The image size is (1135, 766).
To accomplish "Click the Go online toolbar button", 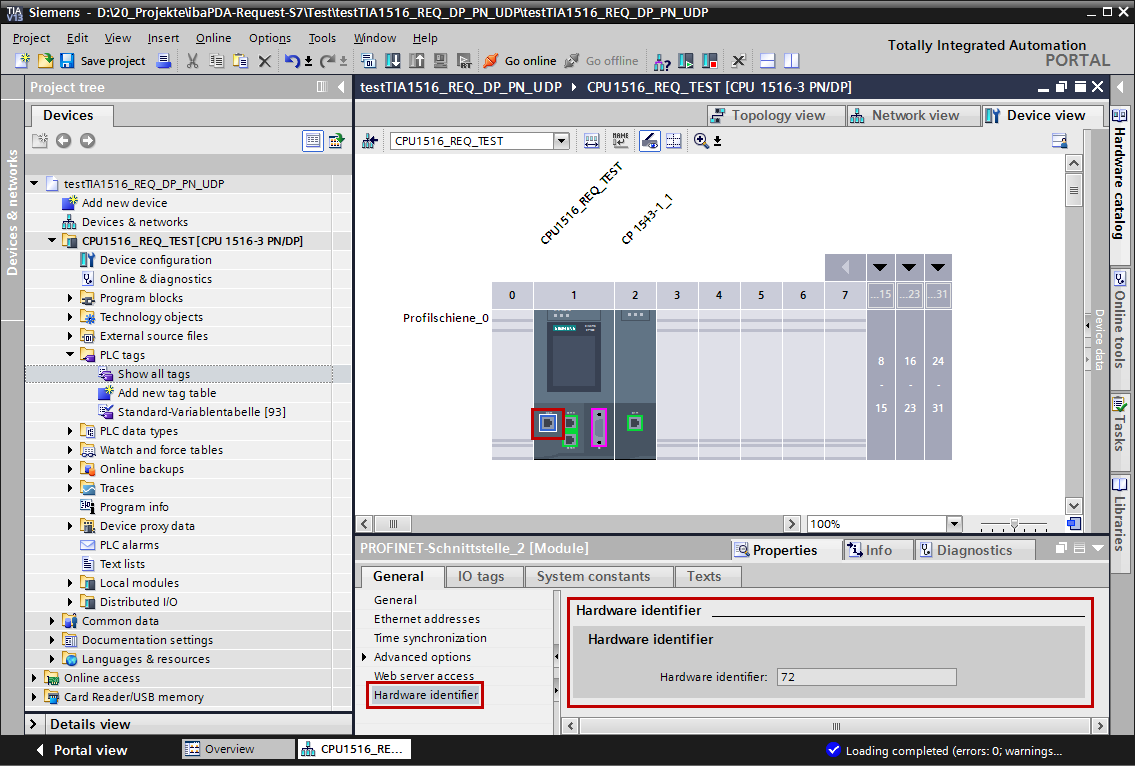I will tap(519, 61).
